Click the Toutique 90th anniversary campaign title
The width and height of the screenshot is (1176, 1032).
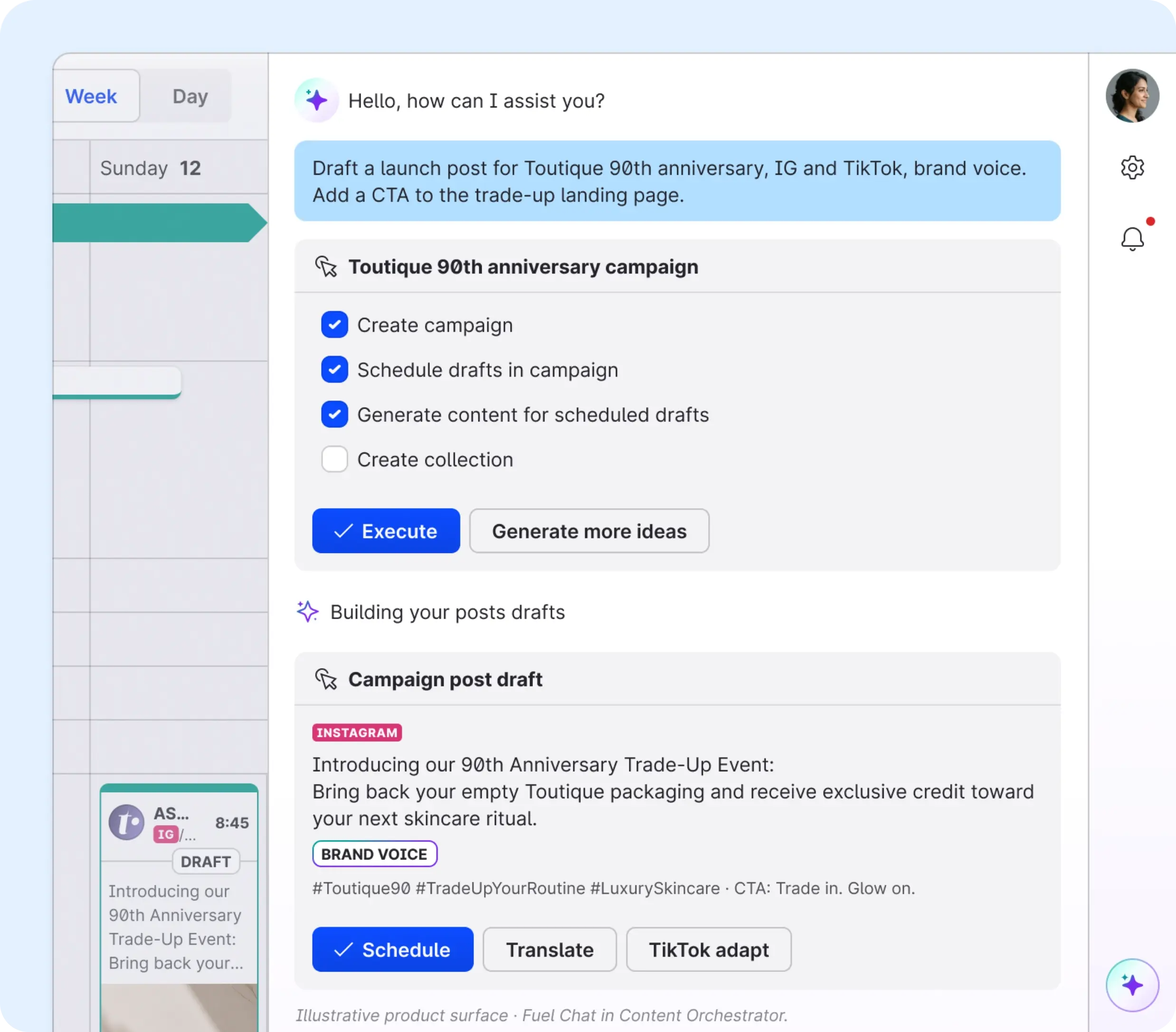click(x=523, y=267)
